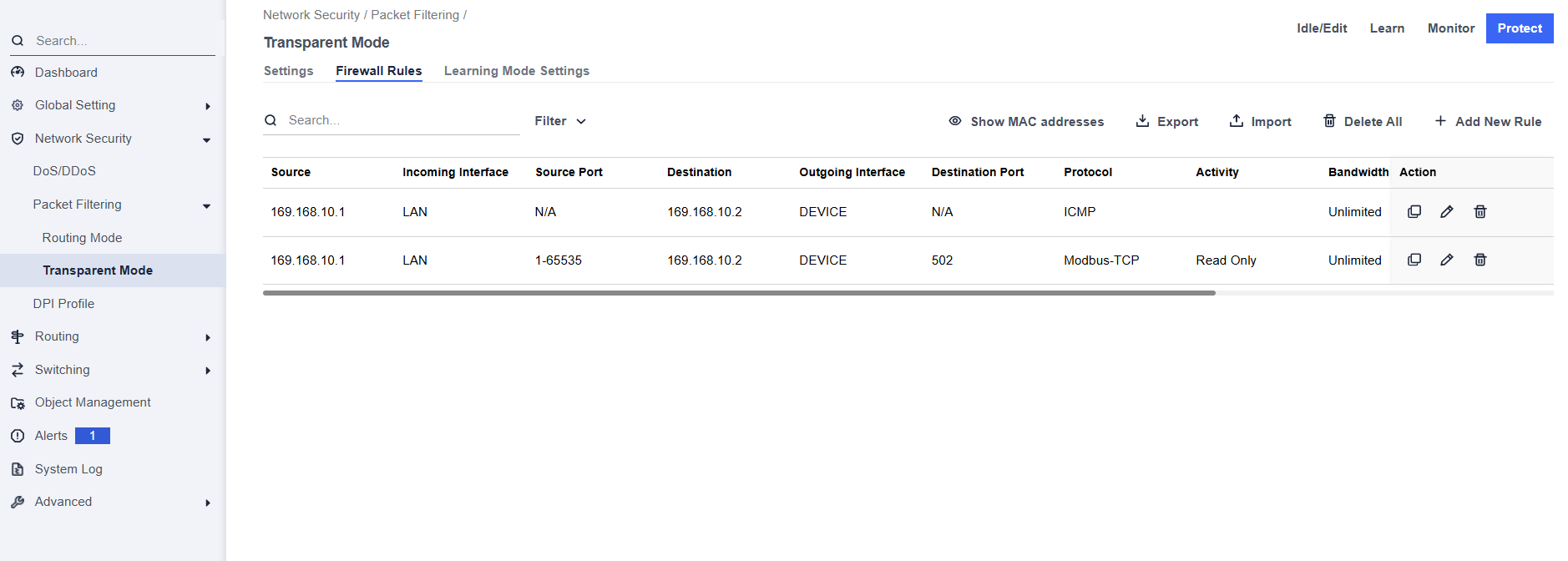Image resolution: width=1568 pixels, height=561 pixels.
Task: Click the System Log document icon
Action: click(18, 469)
